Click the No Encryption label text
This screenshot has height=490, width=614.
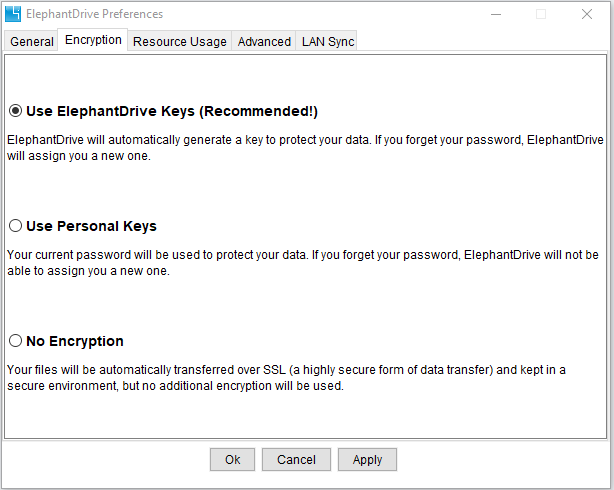[75, 341]
